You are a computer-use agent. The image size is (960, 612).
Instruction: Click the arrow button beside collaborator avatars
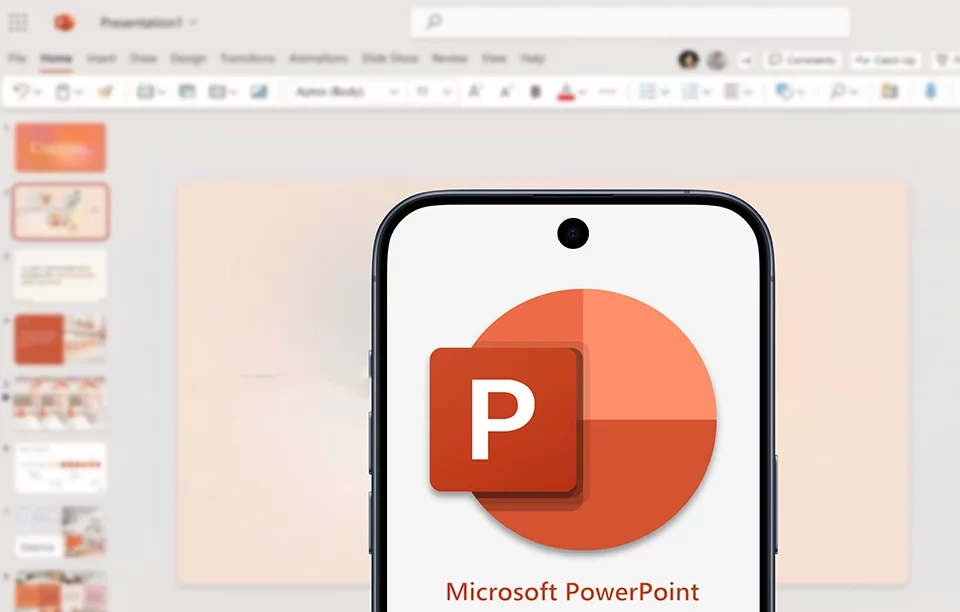[x=746, y=60]
